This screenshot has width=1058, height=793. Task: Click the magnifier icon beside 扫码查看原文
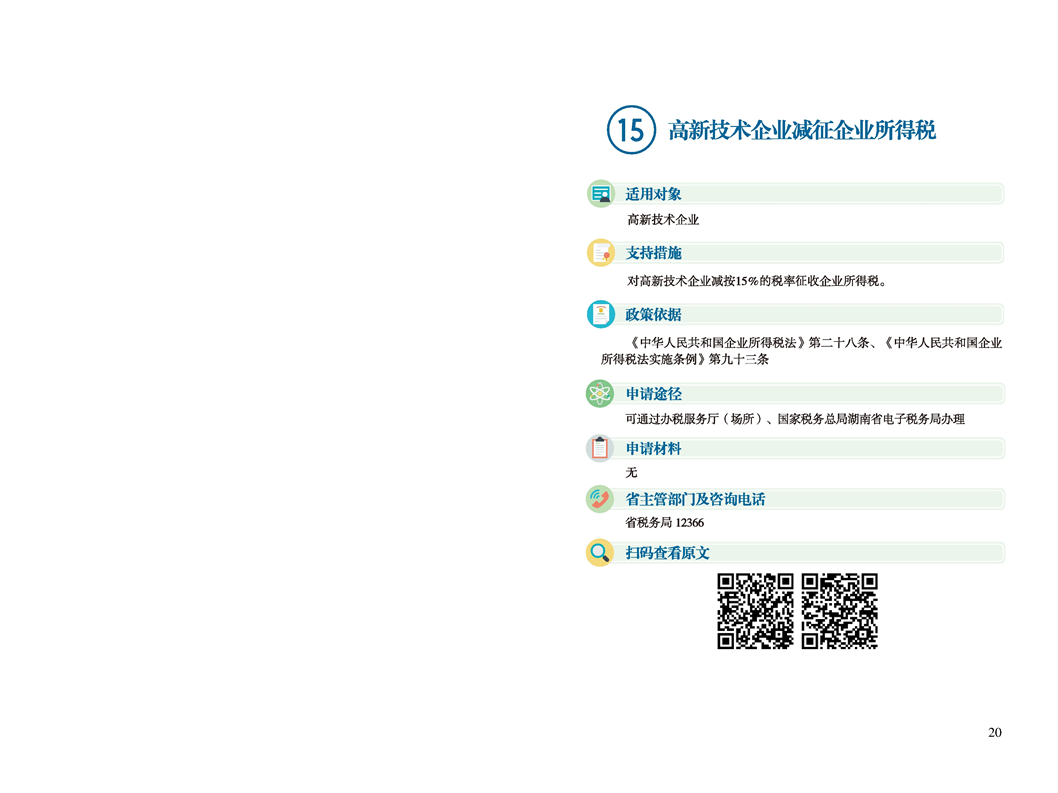[600, 553]
